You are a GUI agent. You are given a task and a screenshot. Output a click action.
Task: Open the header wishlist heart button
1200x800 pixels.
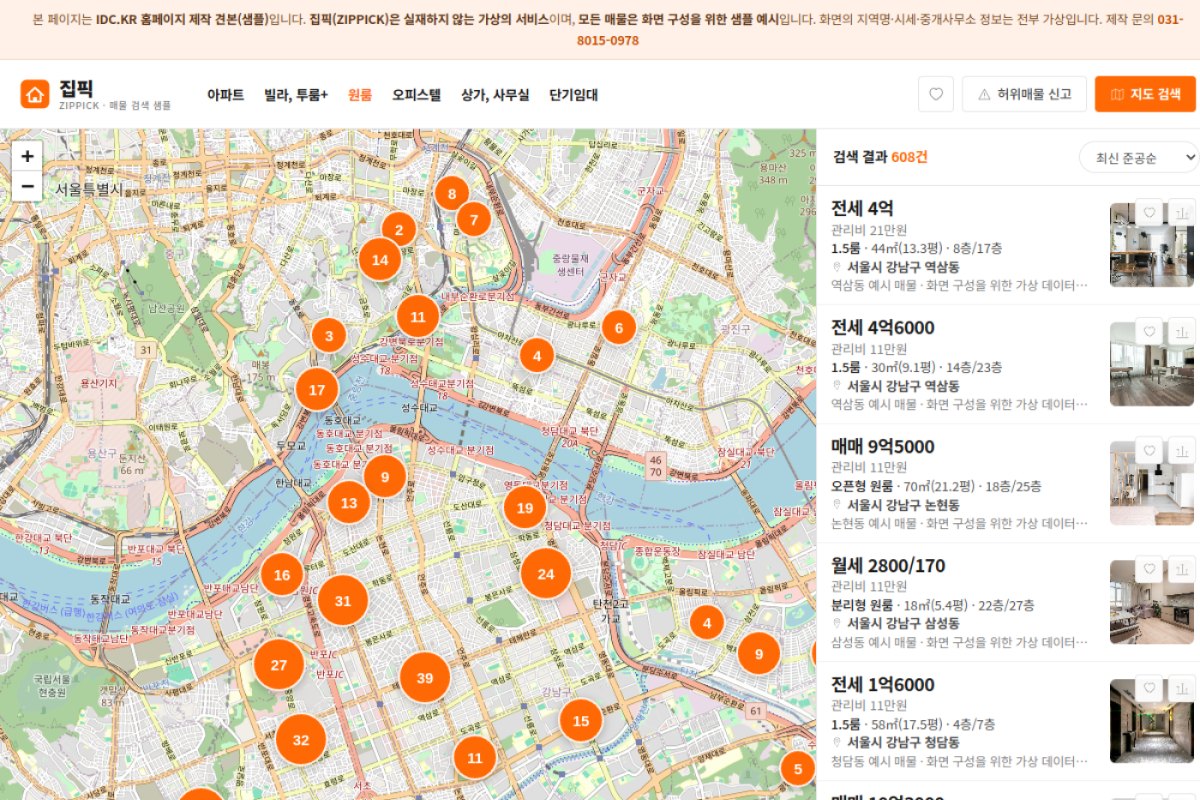(x=936, y=94)
